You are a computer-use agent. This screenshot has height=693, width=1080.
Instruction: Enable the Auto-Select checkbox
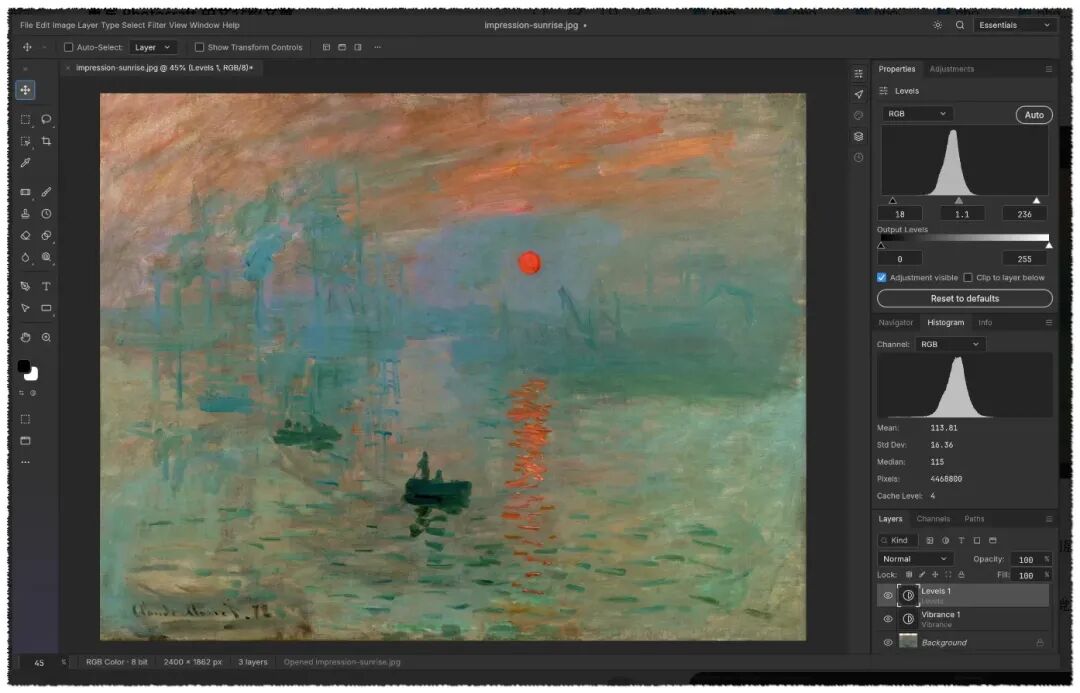pos(68,48)
